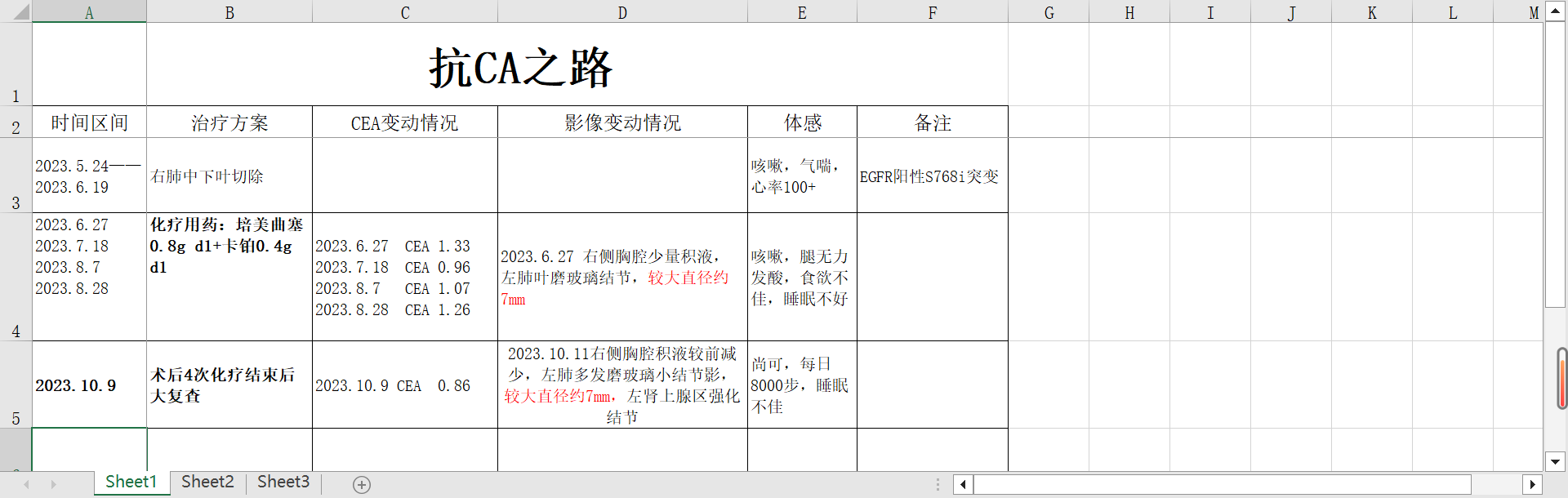Click the previous sheet navigation arrow
The width and height of the screenshot is (1568, 498).
27,485
